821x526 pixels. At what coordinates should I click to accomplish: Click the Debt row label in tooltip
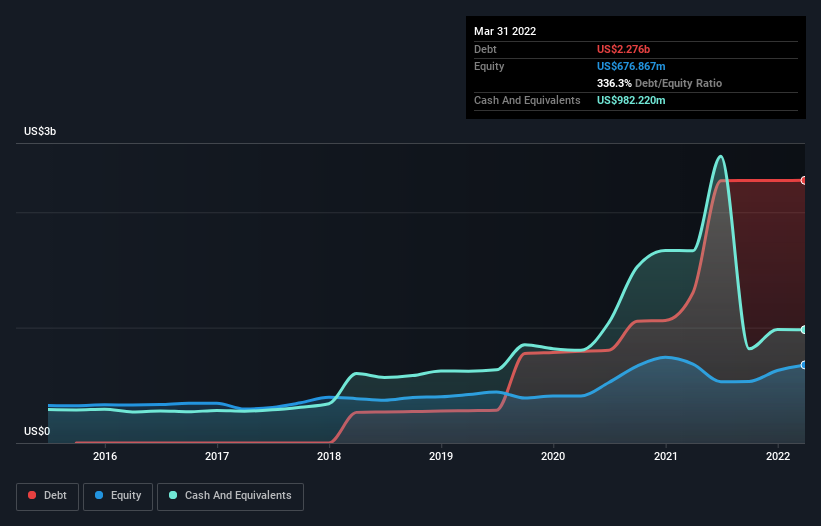pos(485,49)
